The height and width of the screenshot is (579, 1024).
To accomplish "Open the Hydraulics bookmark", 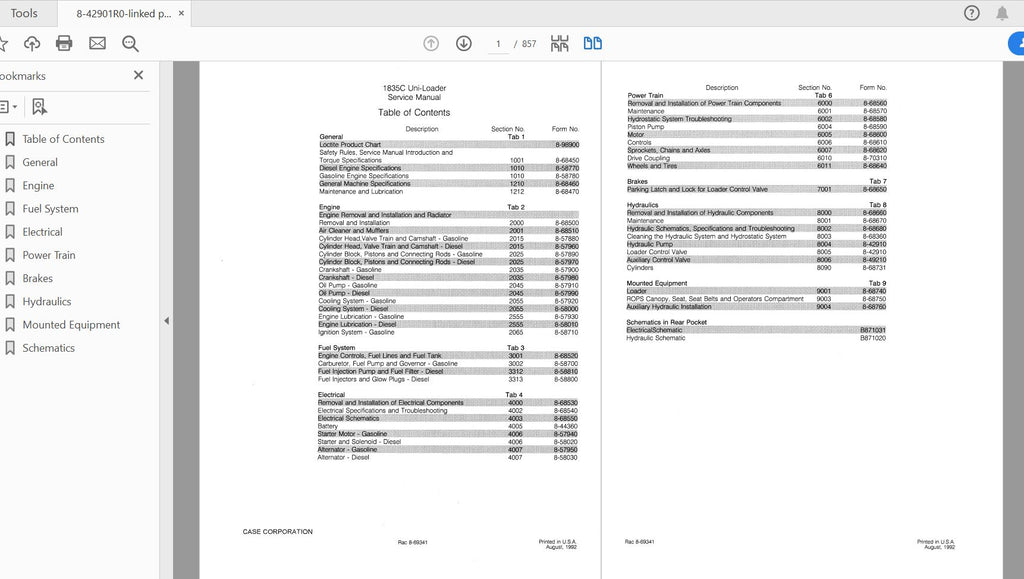I will [46, 302].
